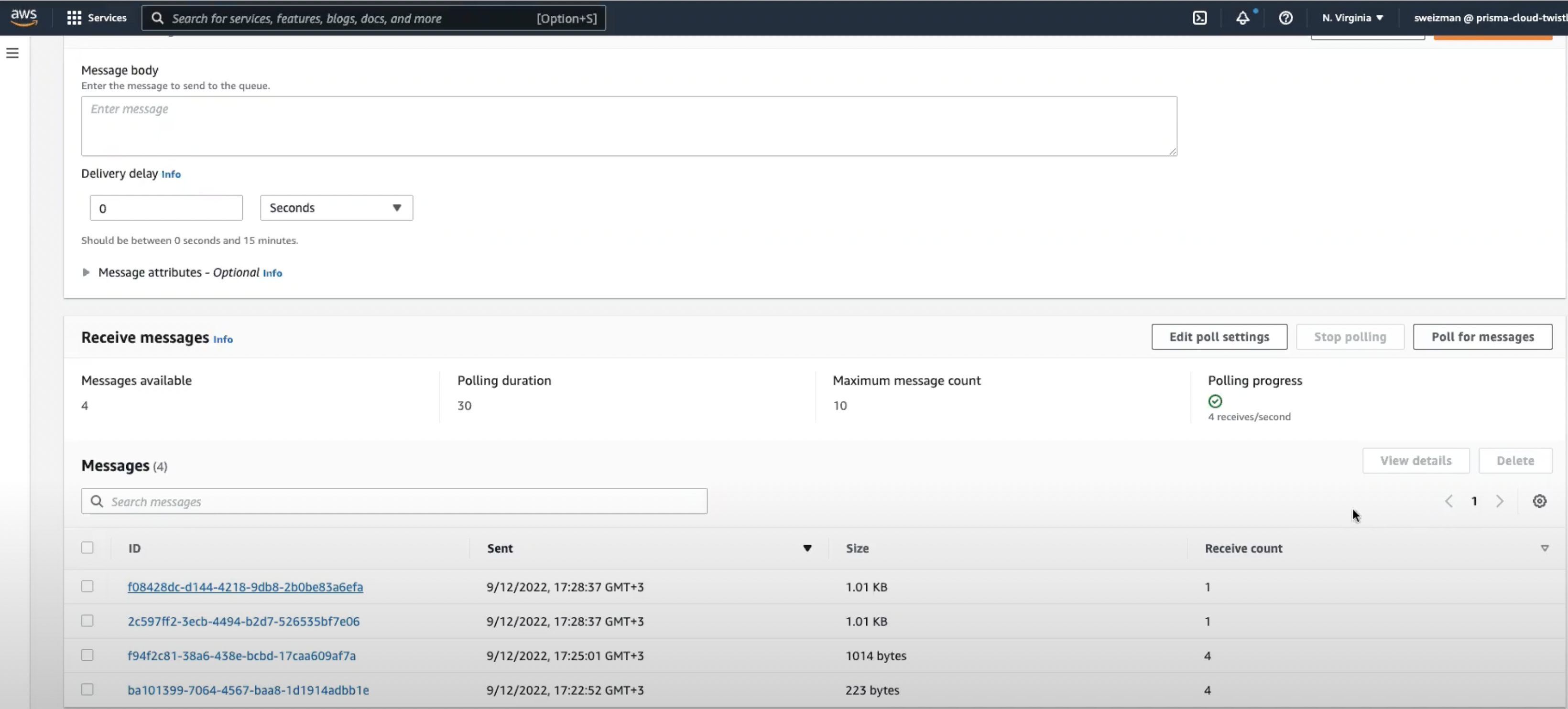Open messages table preferences gear
The width and height of the screenshot is (1568, 709).
[1539, 501]
